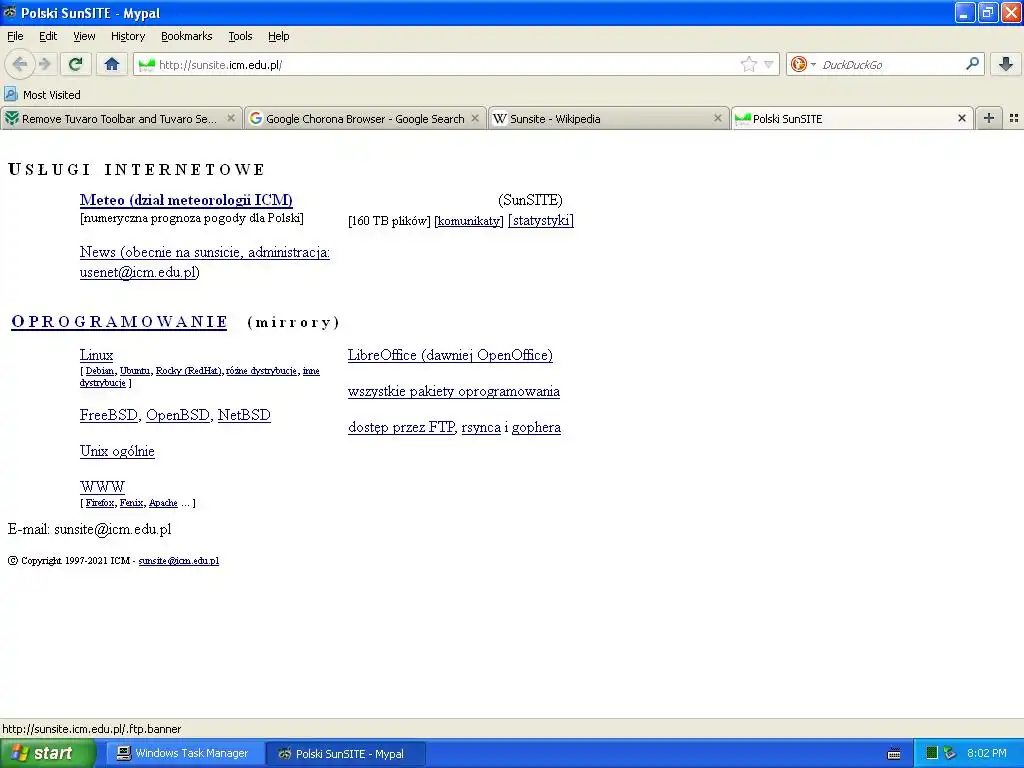Click the site identity icon in address bar
The height and width of the screenshot is (768, 1024).
147,64
